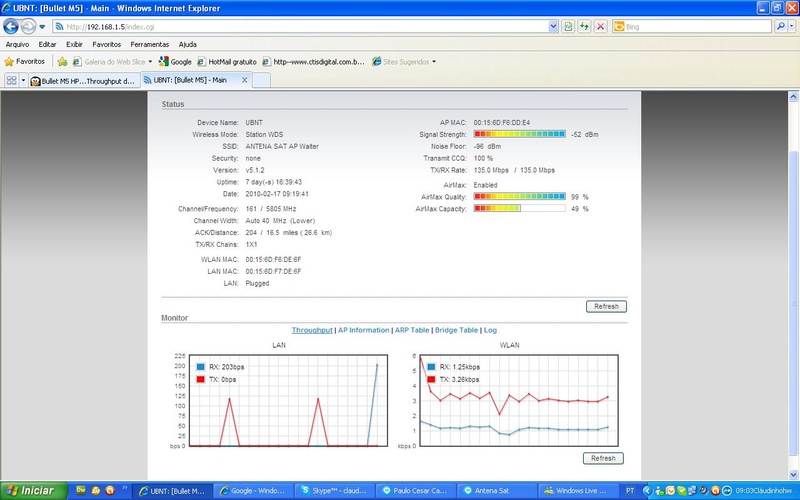Viewport: 800px width, 500px height.
Task: Click the Compatibility View icon
Action: click(x=568, y=27)
